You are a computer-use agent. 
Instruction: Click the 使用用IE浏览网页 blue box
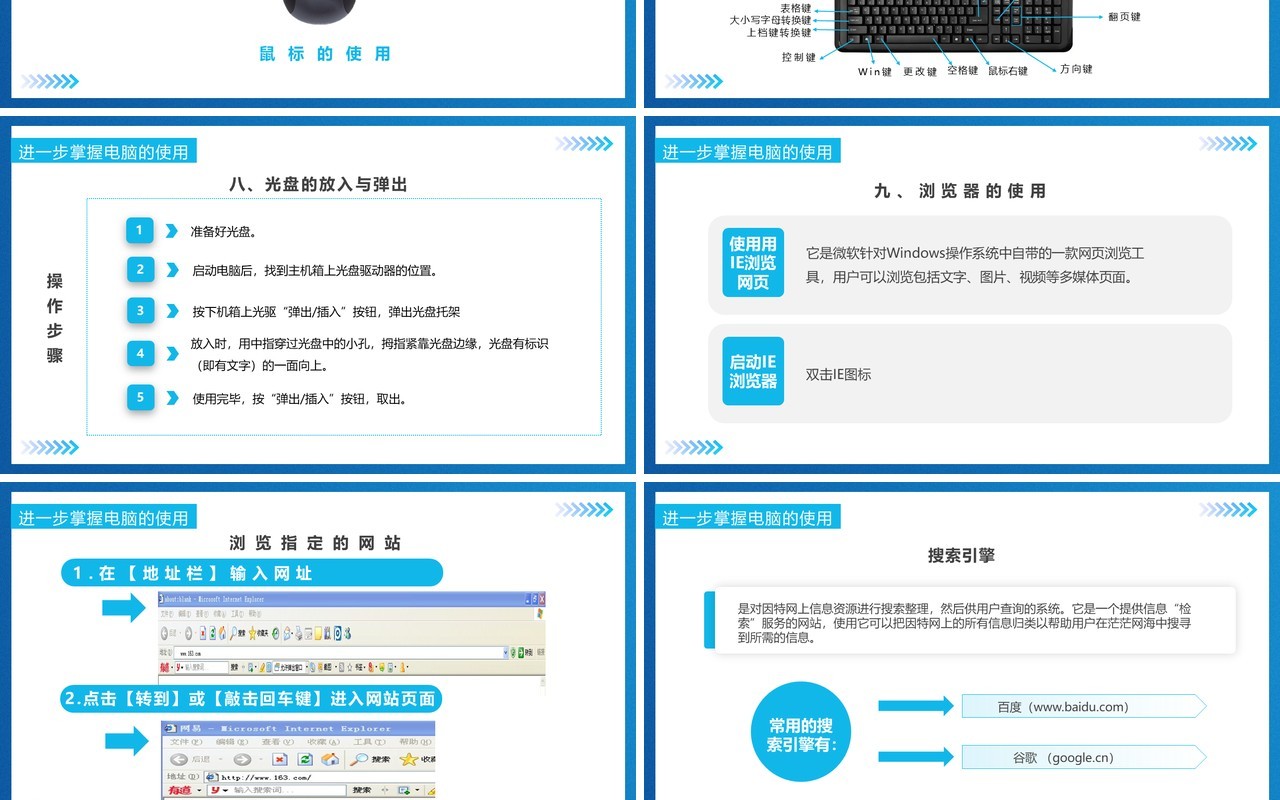coord(753,263)
